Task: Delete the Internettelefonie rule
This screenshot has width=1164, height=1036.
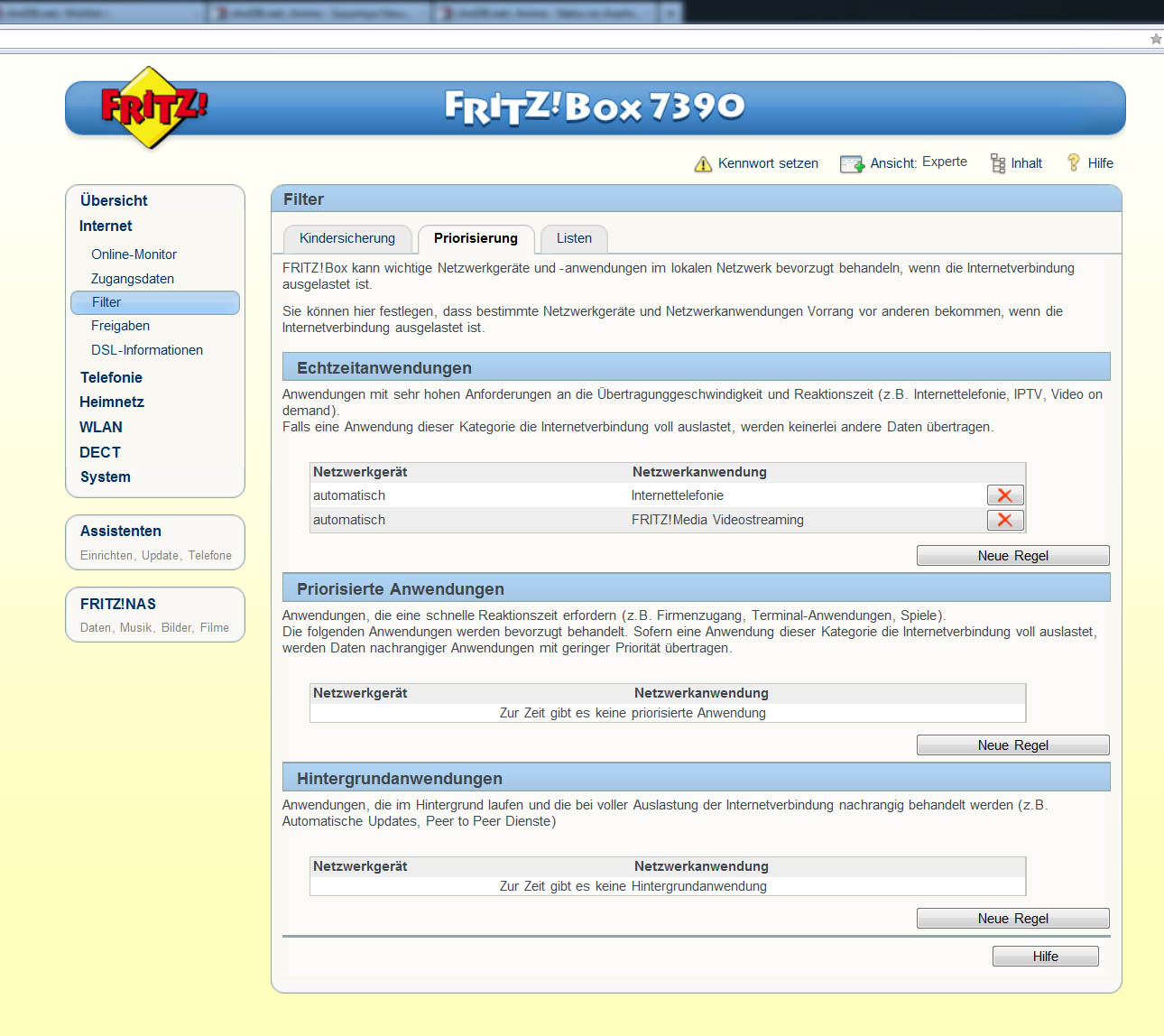Action: (x=1005, y=495)
